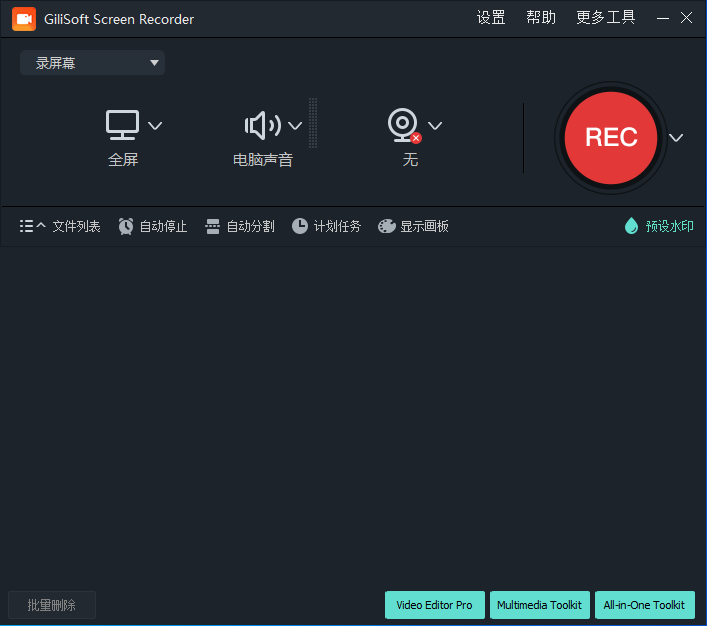Viewport: 707px width, 626px height.
Task: Click the 全屏 full screen label
Action: (123, 160)
